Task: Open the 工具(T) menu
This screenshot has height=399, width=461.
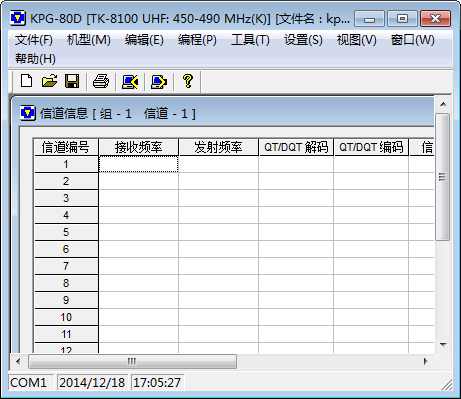Action: coord(250,40)
